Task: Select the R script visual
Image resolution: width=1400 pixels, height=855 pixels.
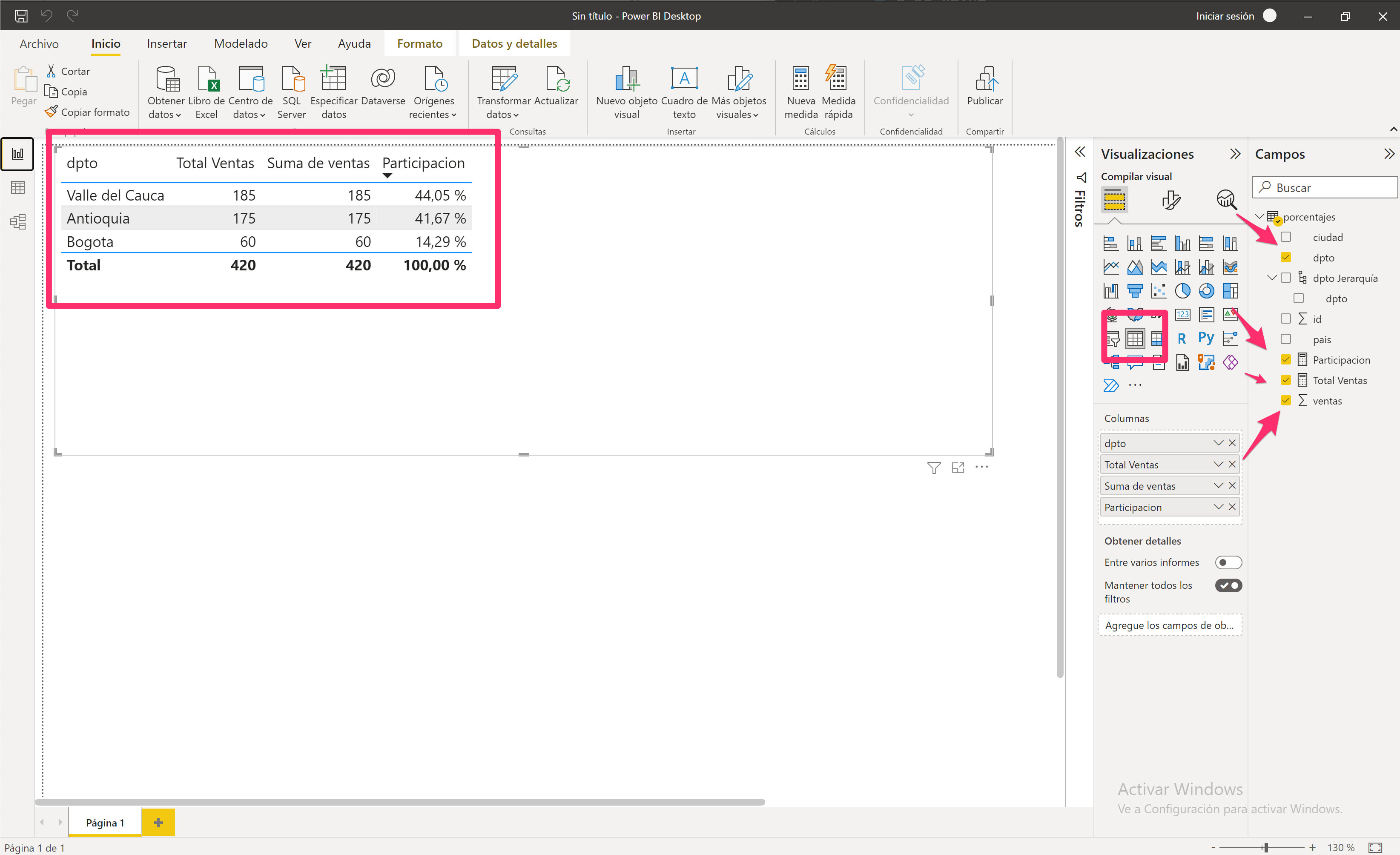Action: tap(1182, 339)
